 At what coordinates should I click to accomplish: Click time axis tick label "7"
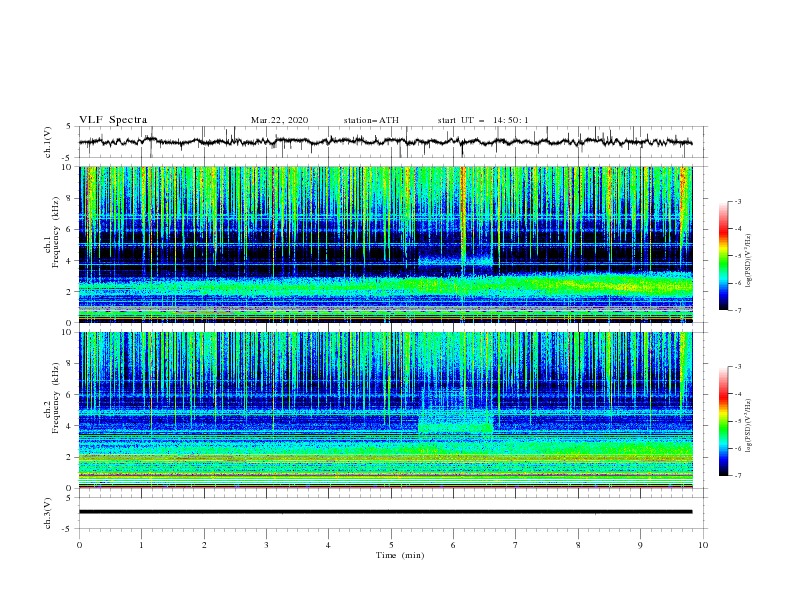(x=516, y=545)
